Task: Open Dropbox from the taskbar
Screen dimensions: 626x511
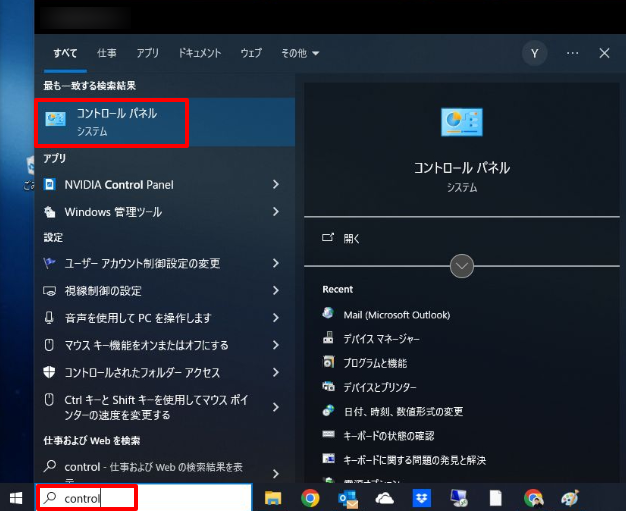Action: click(422, 498)
